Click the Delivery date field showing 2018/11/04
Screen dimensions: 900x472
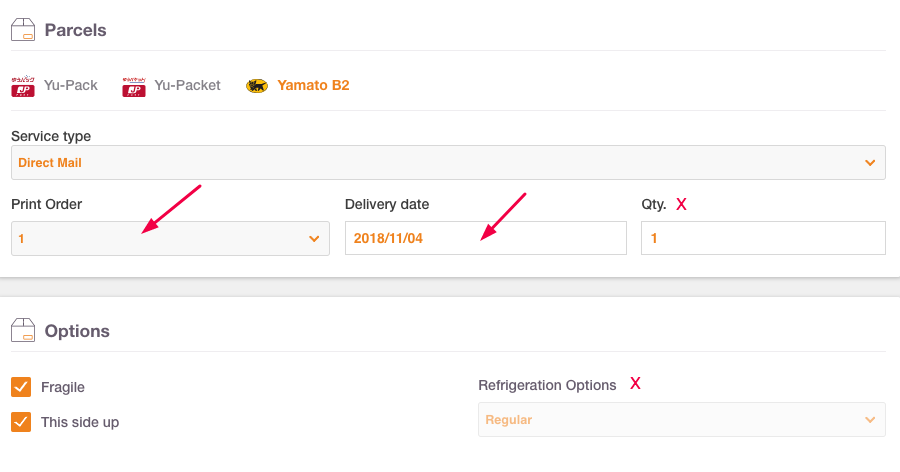tap(486, 238)
